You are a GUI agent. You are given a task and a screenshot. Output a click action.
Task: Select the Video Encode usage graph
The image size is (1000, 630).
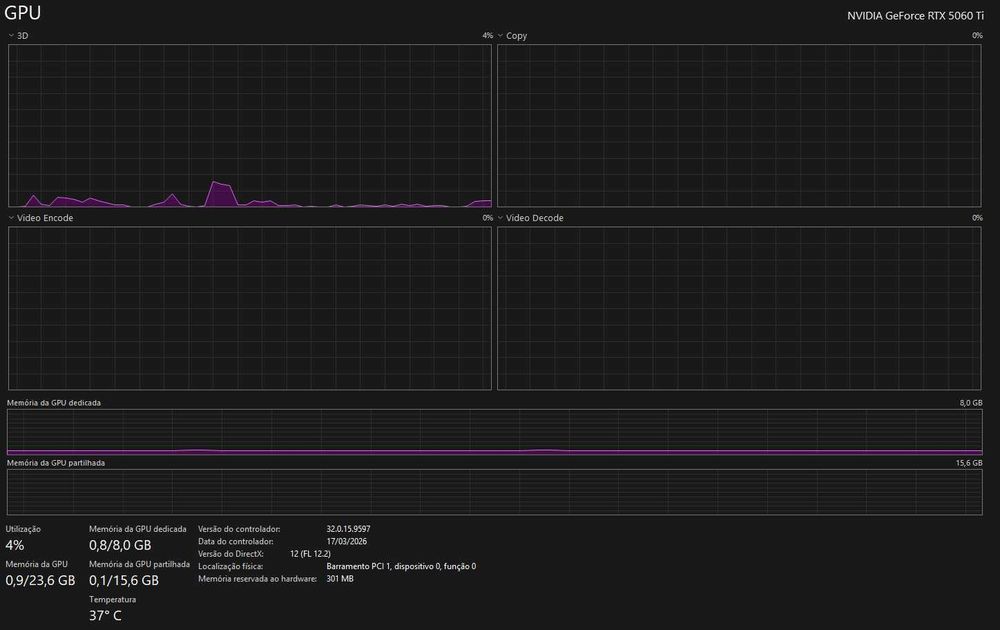(x=250, y=308)
